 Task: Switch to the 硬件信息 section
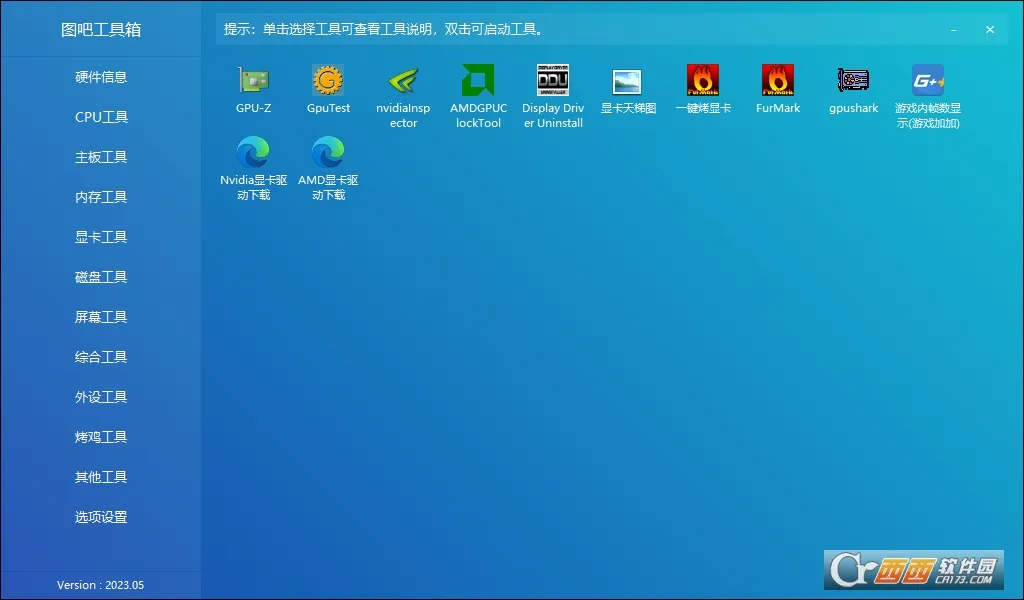click(x=100, y=77)
